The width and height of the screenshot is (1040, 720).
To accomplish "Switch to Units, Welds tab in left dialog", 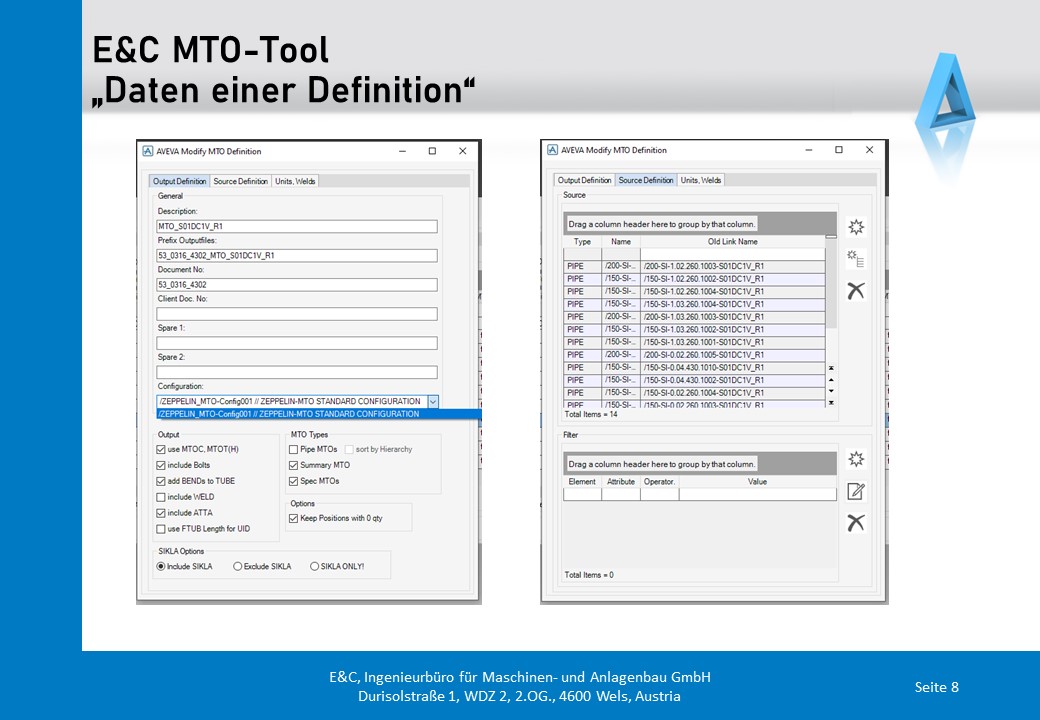I will (295, 181).
